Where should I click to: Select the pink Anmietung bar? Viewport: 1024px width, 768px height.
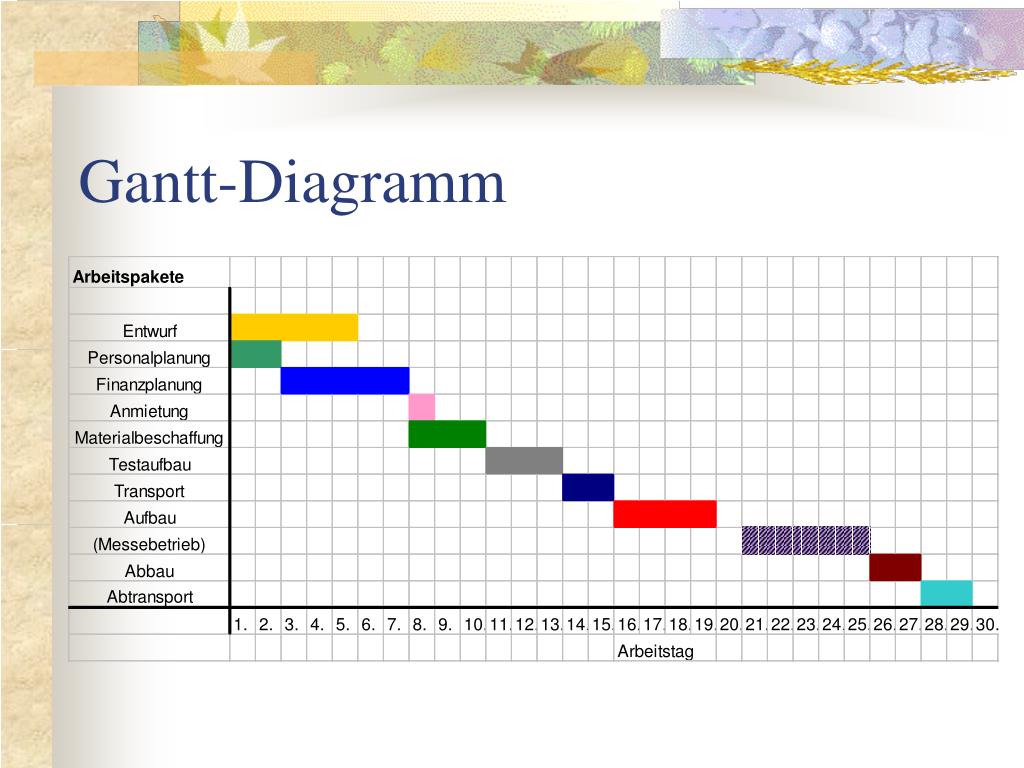422,408
